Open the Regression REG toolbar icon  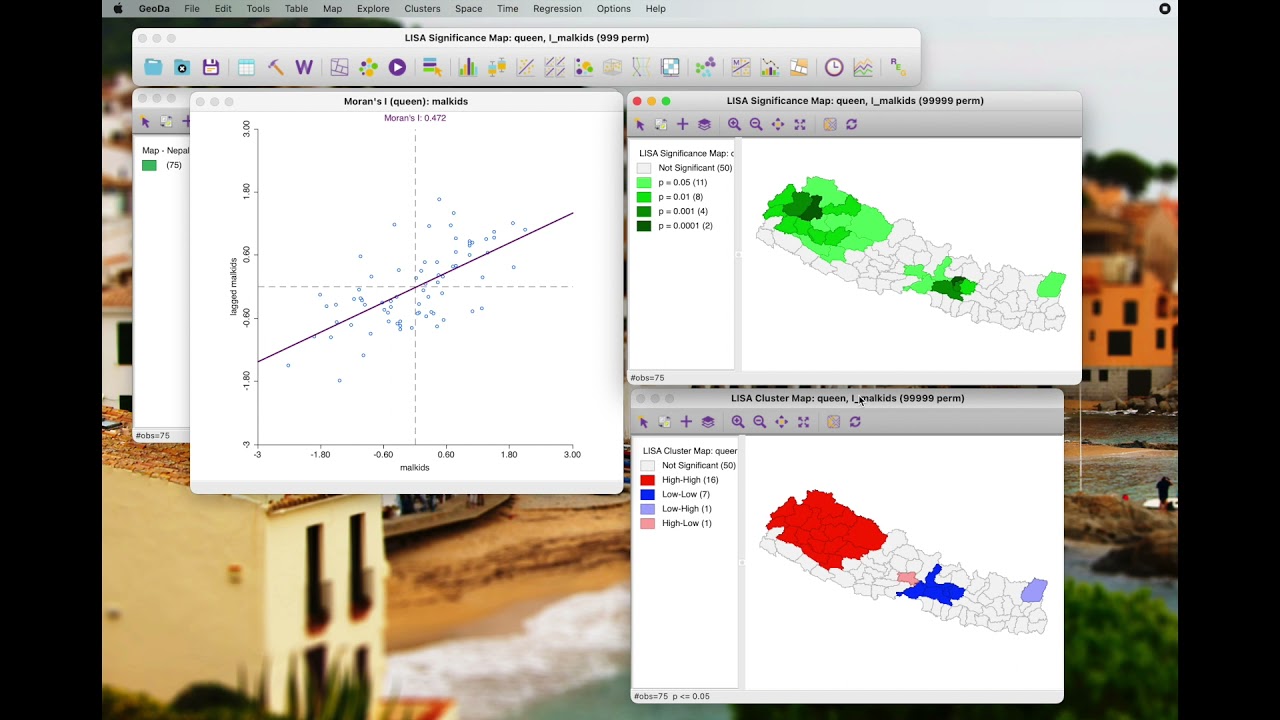tap(897, 67)
